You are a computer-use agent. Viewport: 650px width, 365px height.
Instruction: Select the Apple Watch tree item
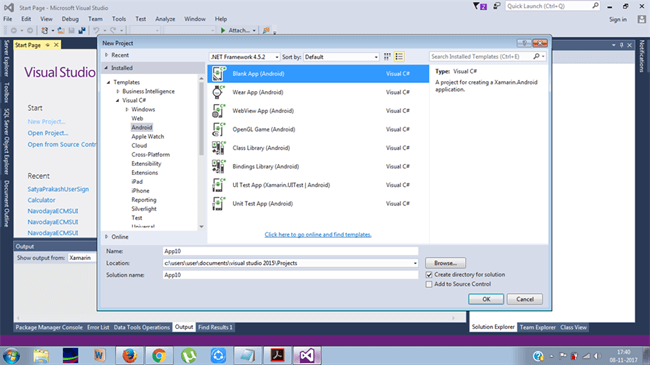[x=148, y=136]
